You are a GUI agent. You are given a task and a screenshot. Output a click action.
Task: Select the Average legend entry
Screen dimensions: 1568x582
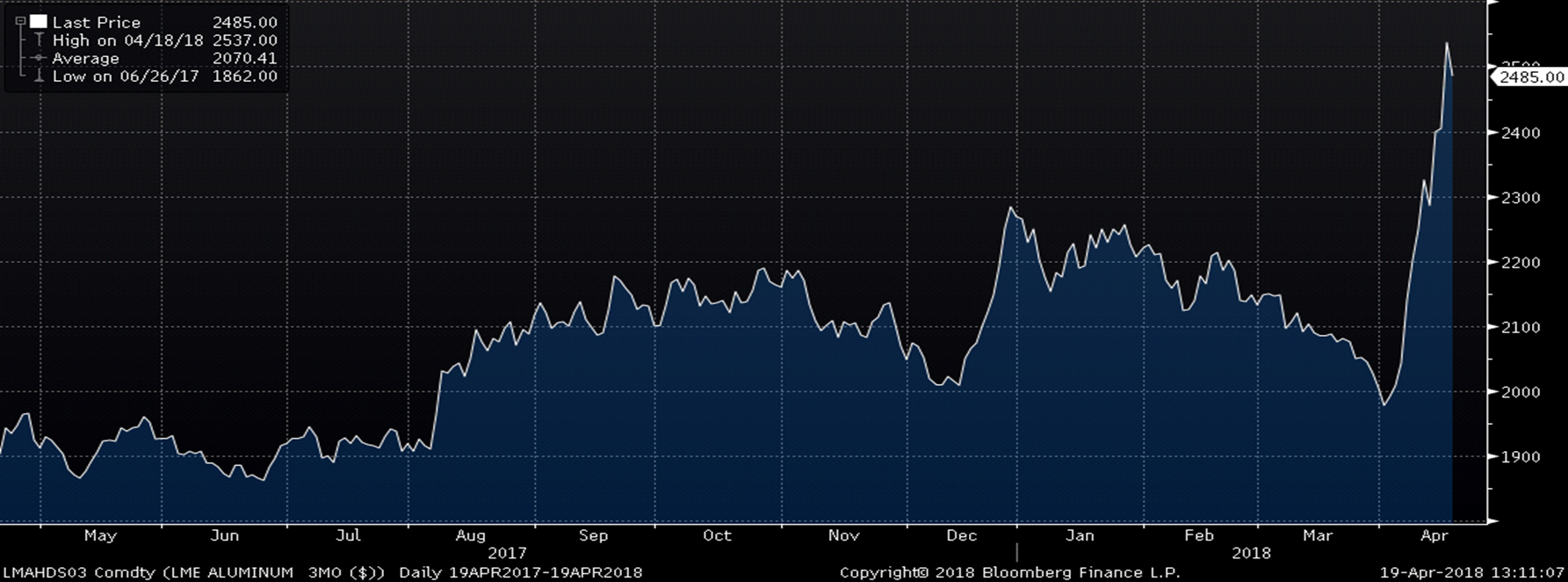(x=85, y=59)
